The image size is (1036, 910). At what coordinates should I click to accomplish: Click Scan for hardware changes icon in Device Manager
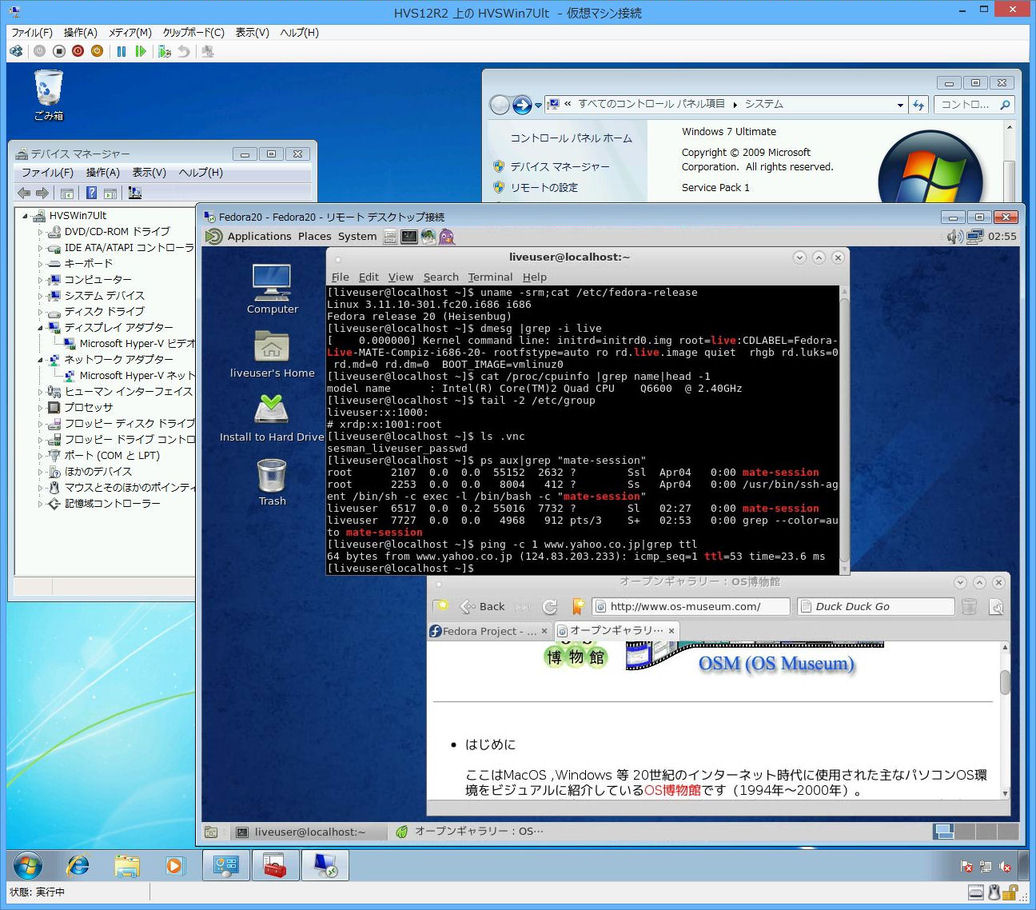pos(135,193)
